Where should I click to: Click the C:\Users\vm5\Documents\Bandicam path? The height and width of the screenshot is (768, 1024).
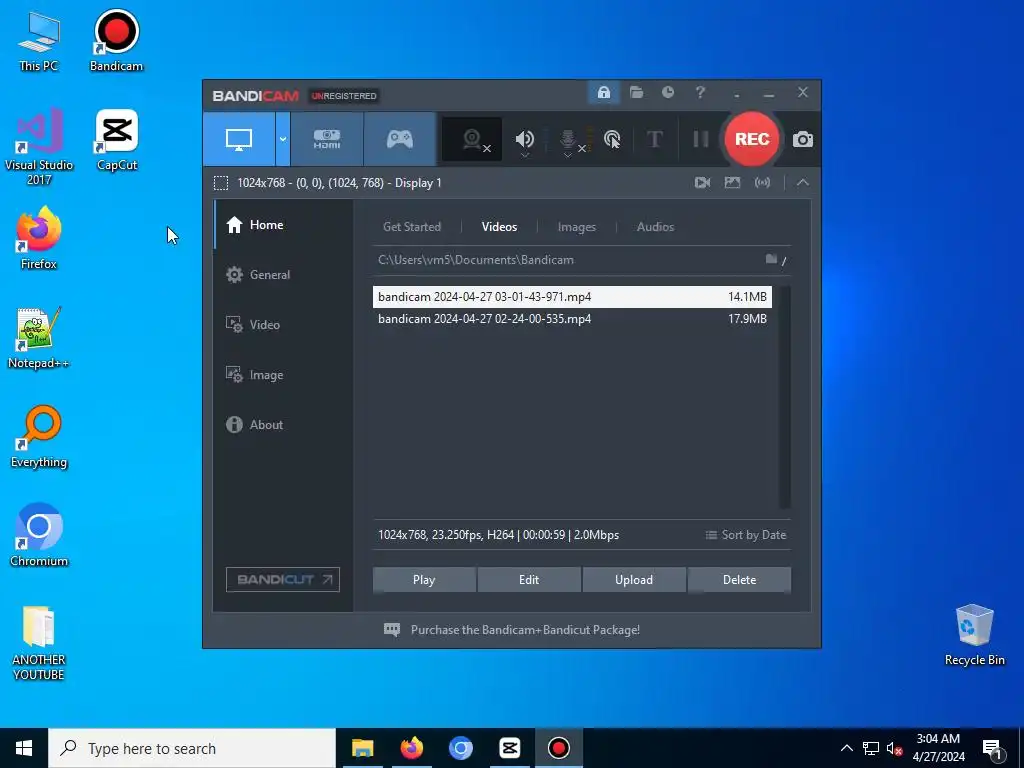(475, 260)
